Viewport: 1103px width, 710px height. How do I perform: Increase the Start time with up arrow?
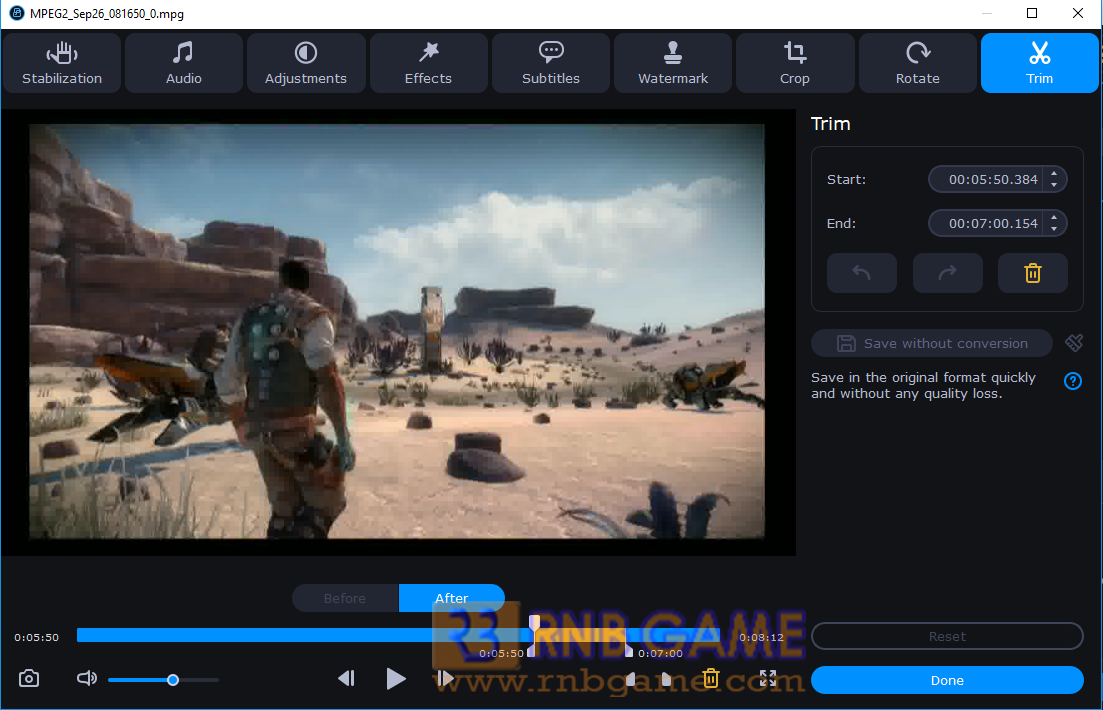tap(1054, 174)
